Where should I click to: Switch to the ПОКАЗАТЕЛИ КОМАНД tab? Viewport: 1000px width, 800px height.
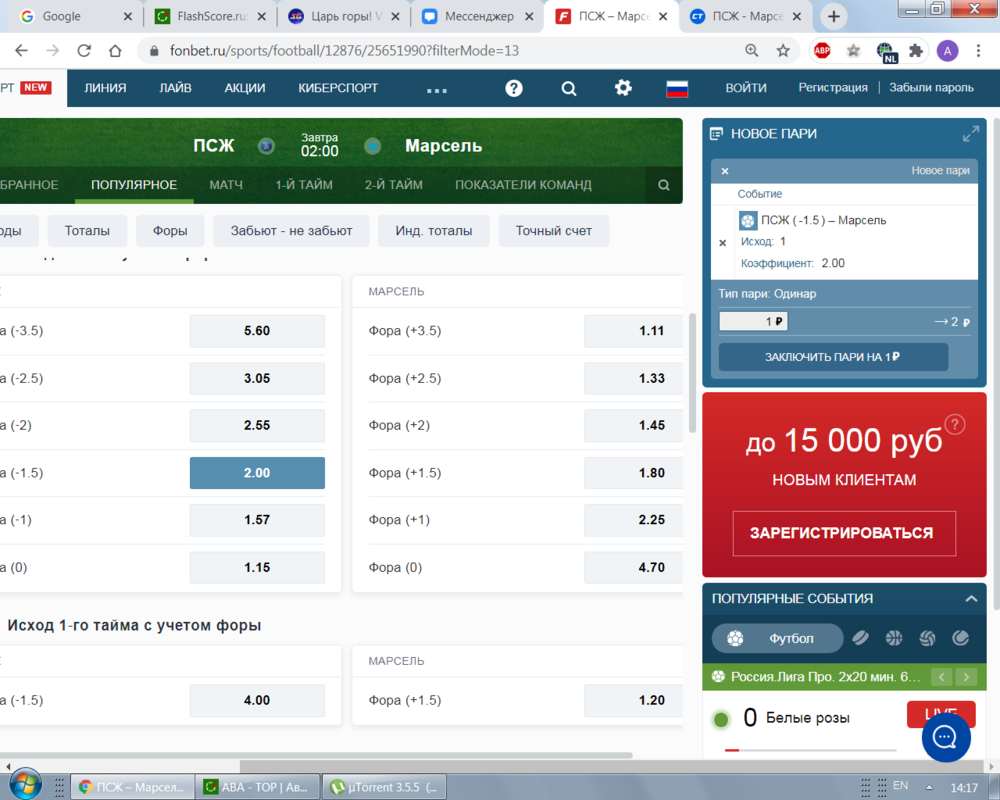click(523, 185)
